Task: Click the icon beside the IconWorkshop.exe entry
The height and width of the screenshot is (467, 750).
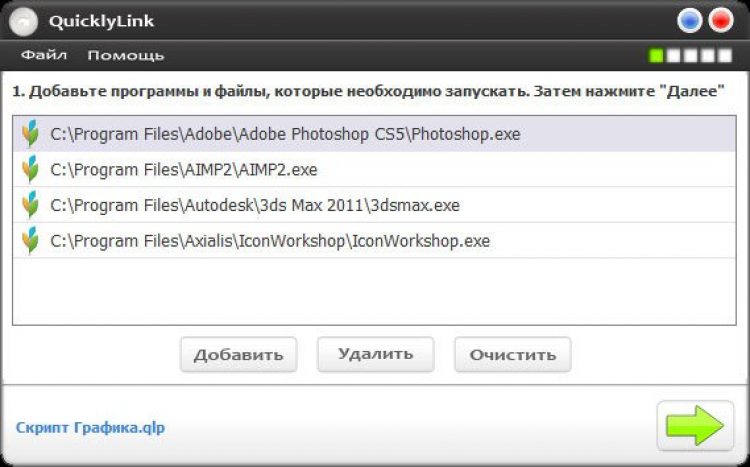Action: pyautogui.click(x=31, y=241)
